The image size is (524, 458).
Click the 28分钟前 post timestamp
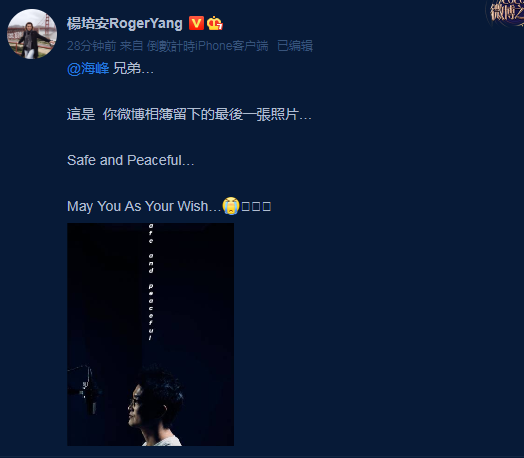(92, 46)
